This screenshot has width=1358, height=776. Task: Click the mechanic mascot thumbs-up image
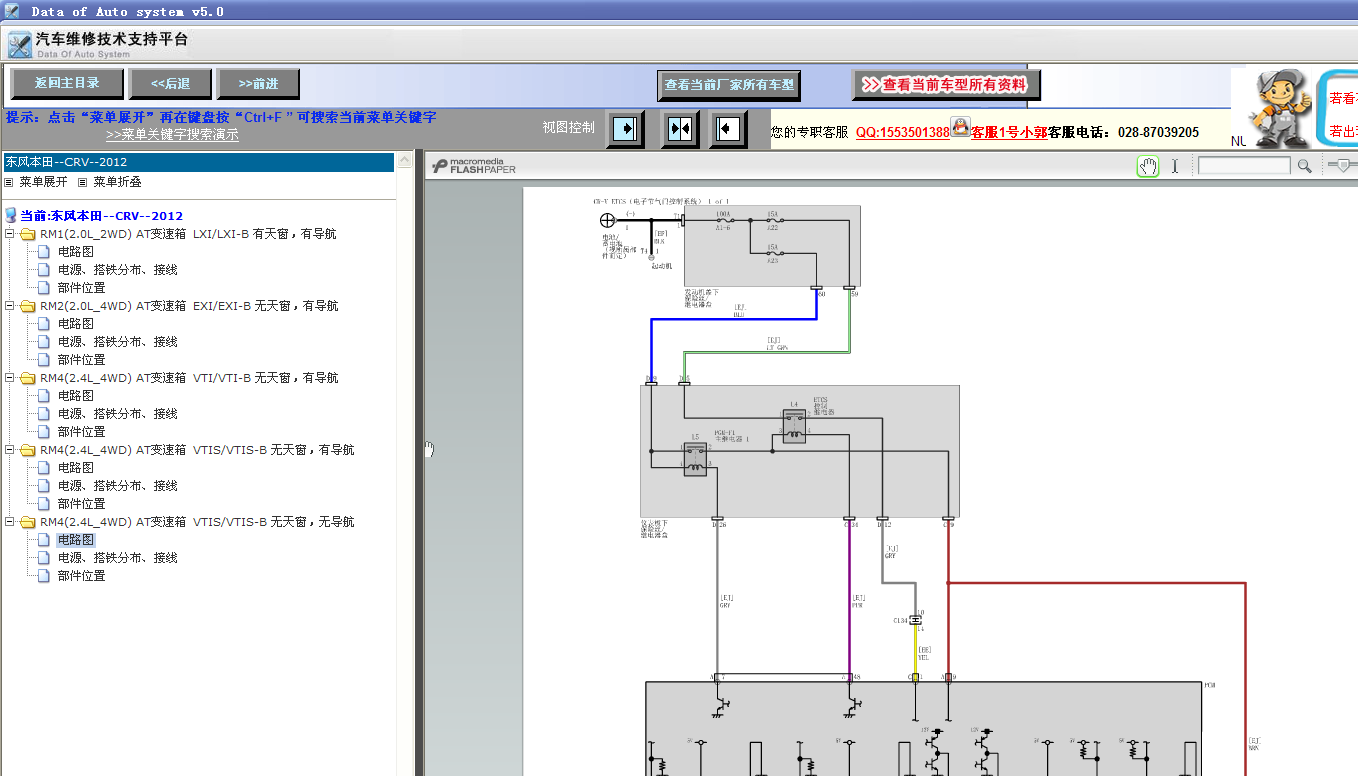(1280, 107)
